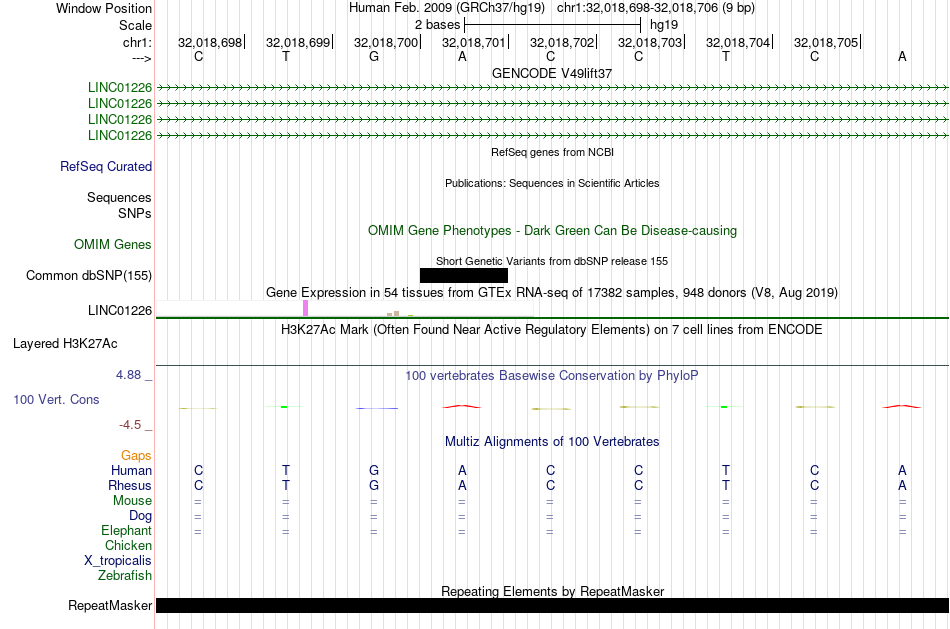Click the chr1:32,018,698-32,018,706 (9 bp) title
This screenshot has width=950, height=629.
click(x=656, y=8)
